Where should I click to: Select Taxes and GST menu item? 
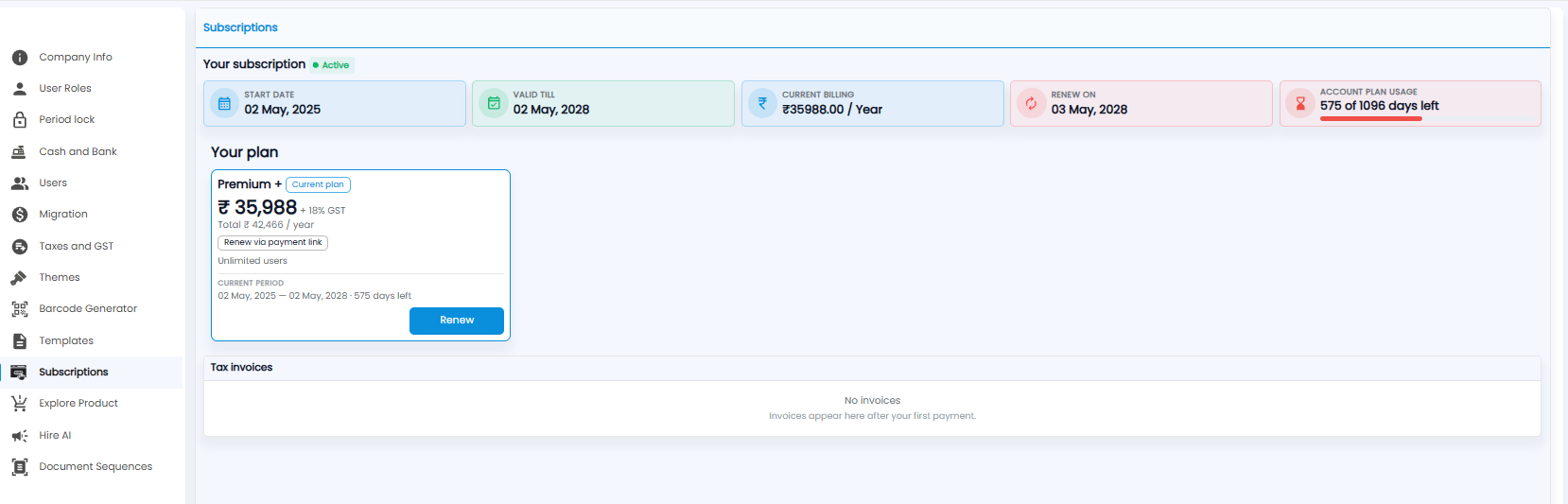(76, 247)
